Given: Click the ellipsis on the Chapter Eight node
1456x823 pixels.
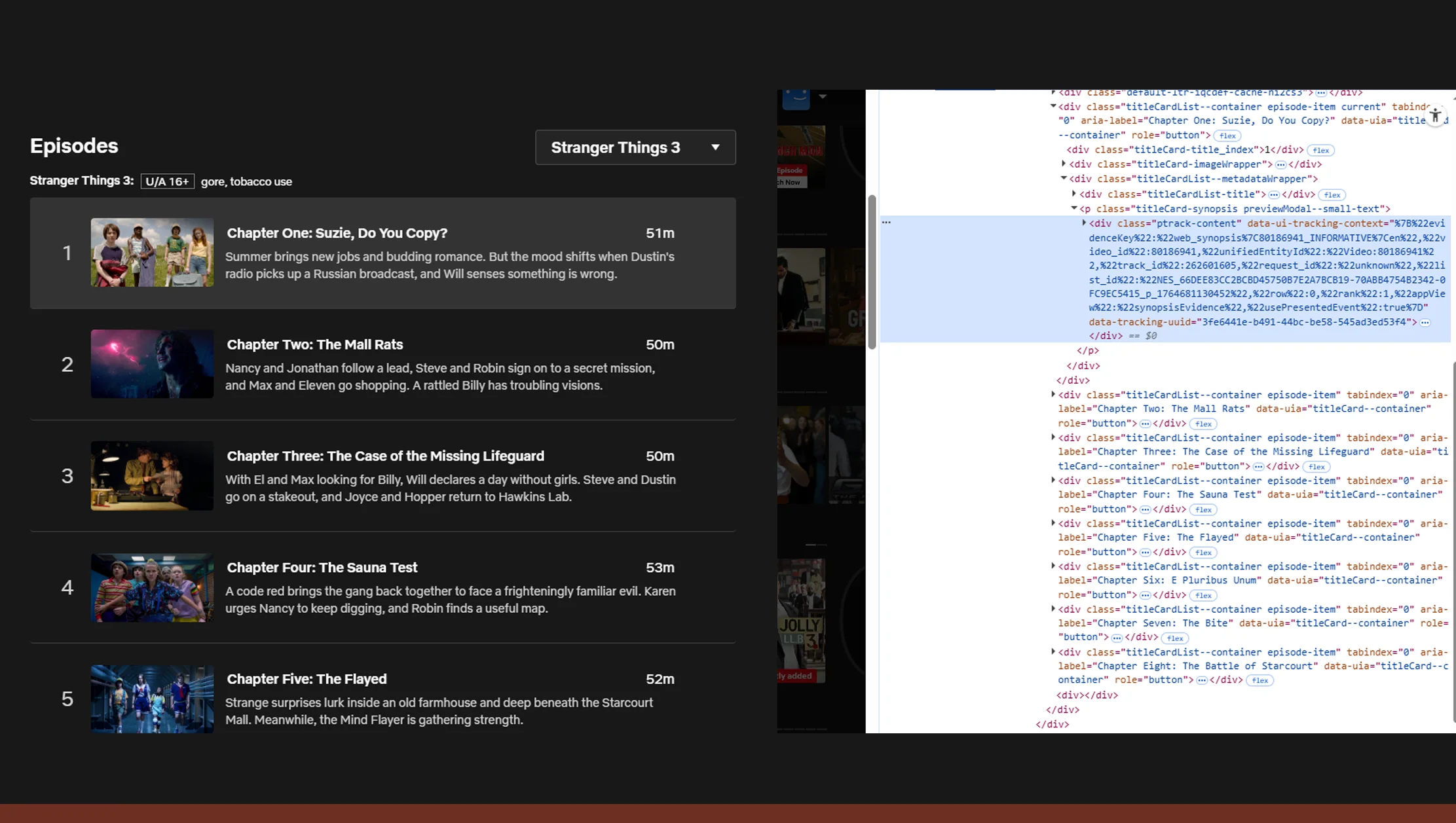Looking at the screenshot, I should 1203,680.
